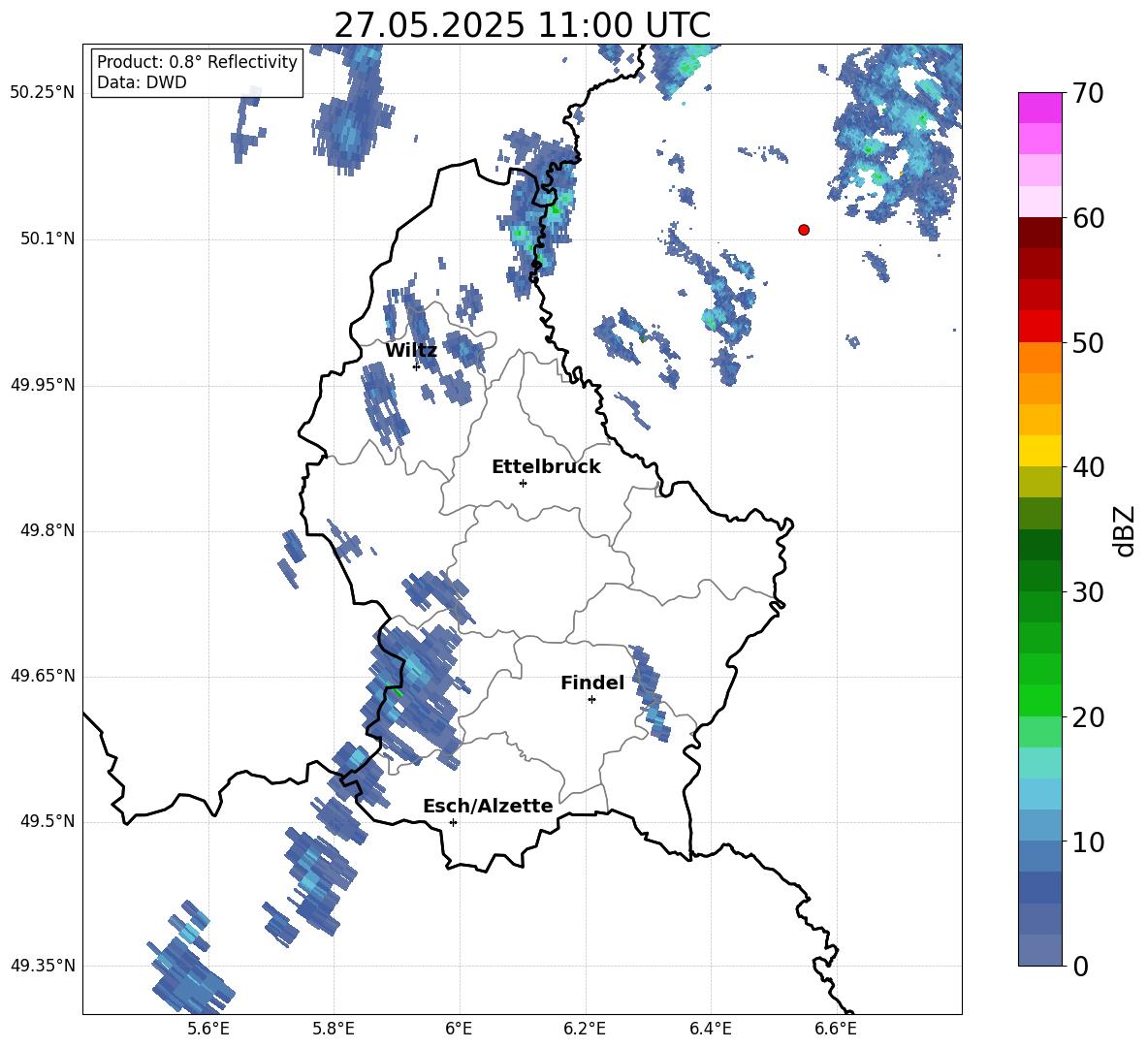Click the 6°E longitude label
The width and height of the screenshot is (1148, 1048).
click(459, 1029)
